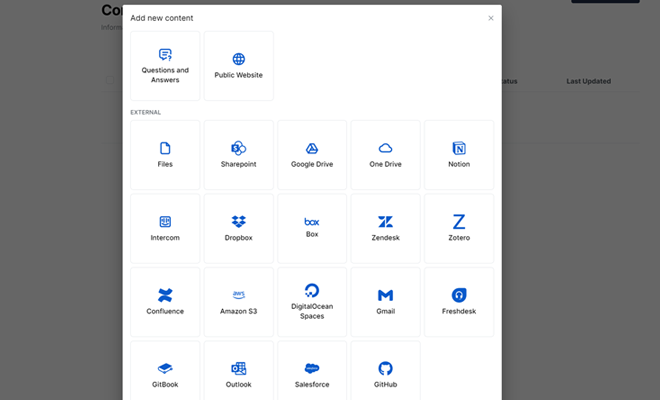
Task: Select the Amazon S3 option
Action: [x=239, y=302]
